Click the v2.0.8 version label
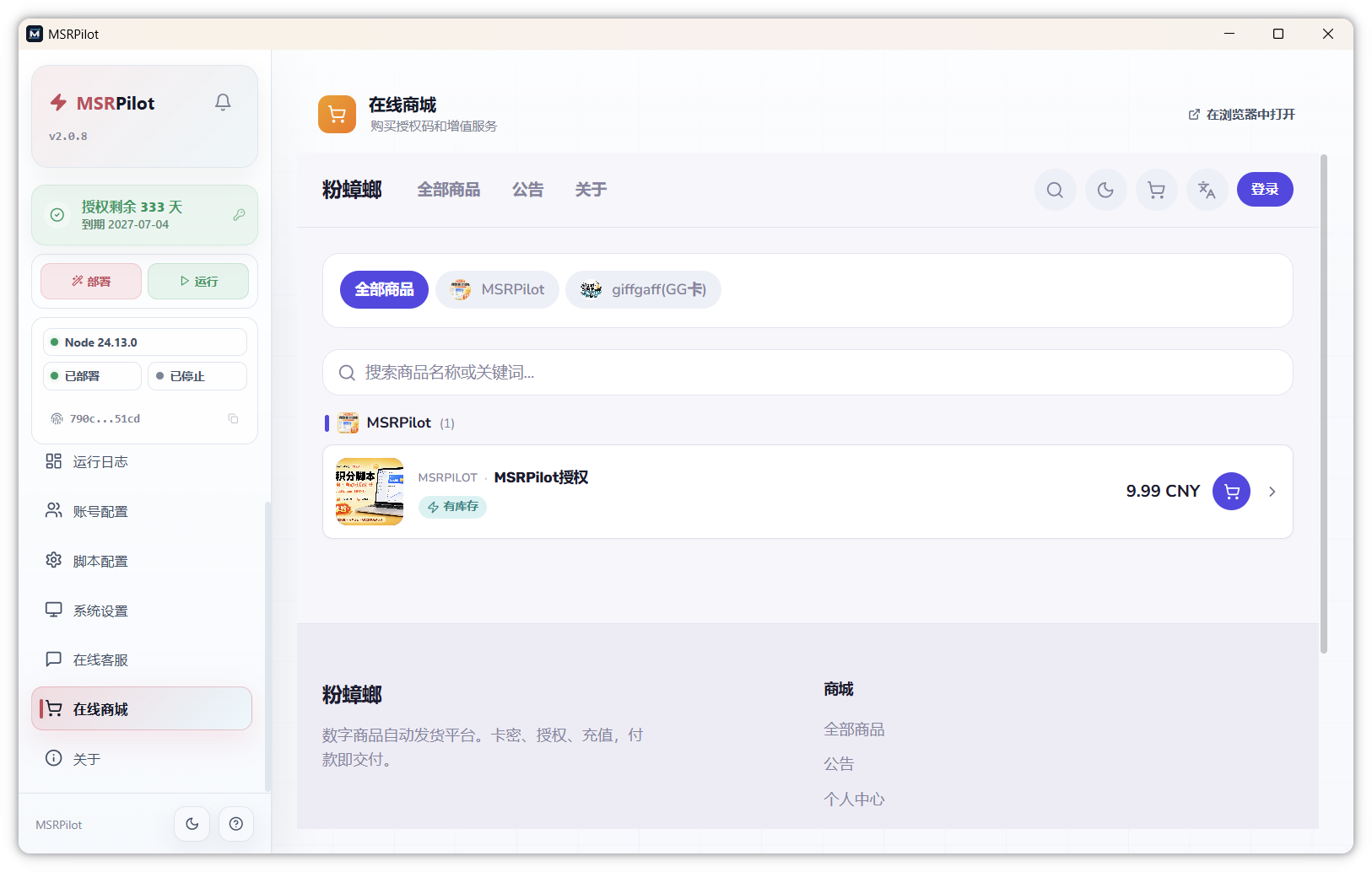 click(x=68, y=136)
